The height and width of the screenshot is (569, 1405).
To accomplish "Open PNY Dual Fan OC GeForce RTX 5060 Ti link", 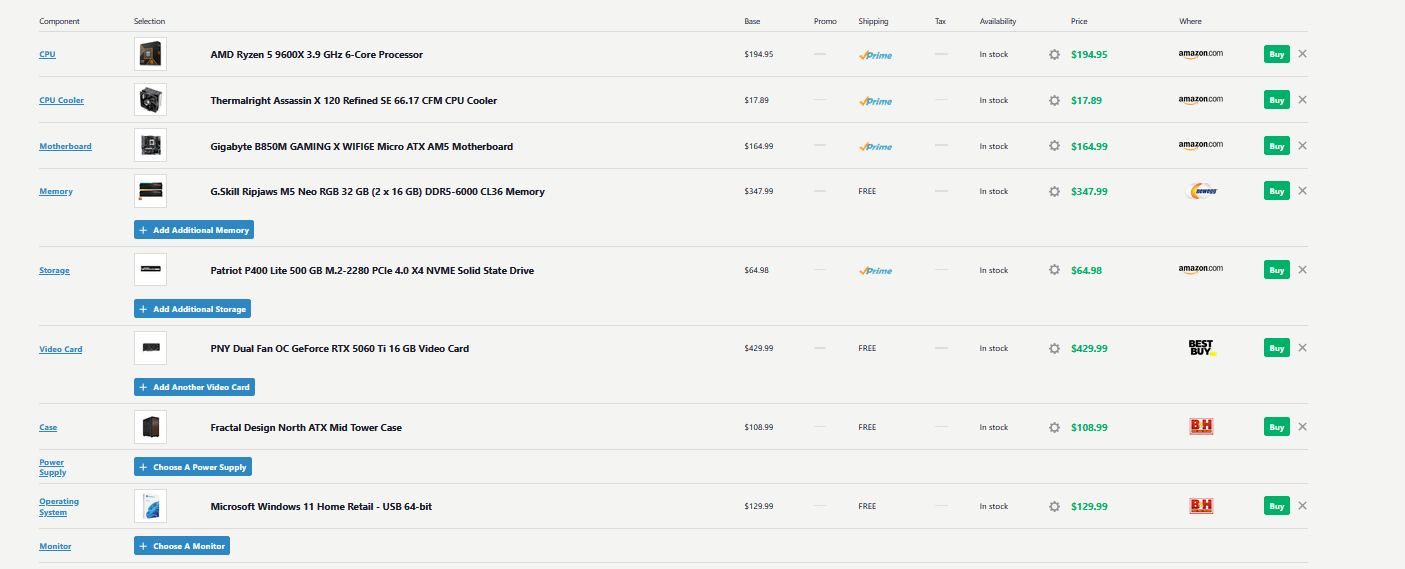I will [x=340, y=349].
